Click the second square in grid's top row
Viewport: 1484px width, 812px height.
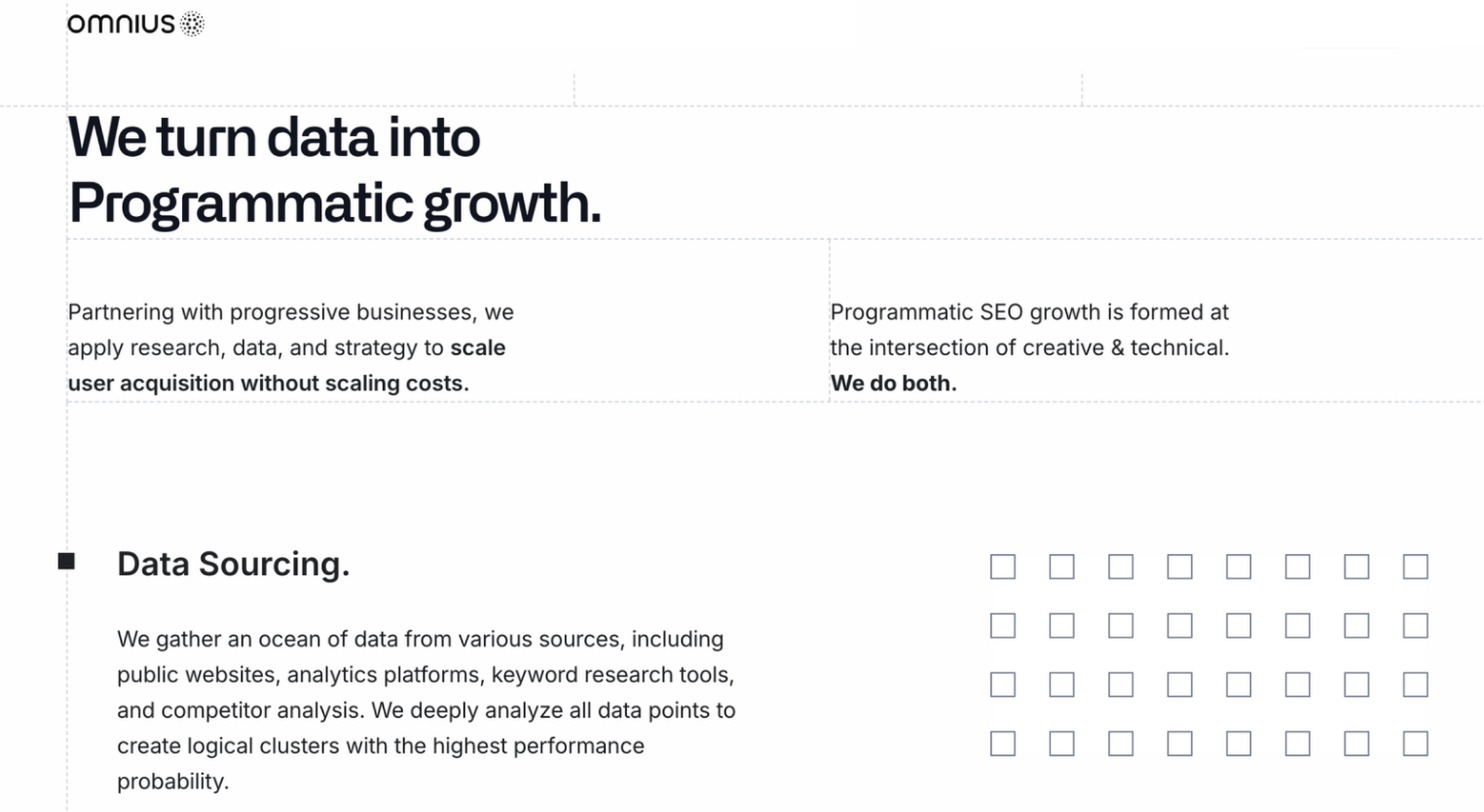click(x=1061, y=567)
